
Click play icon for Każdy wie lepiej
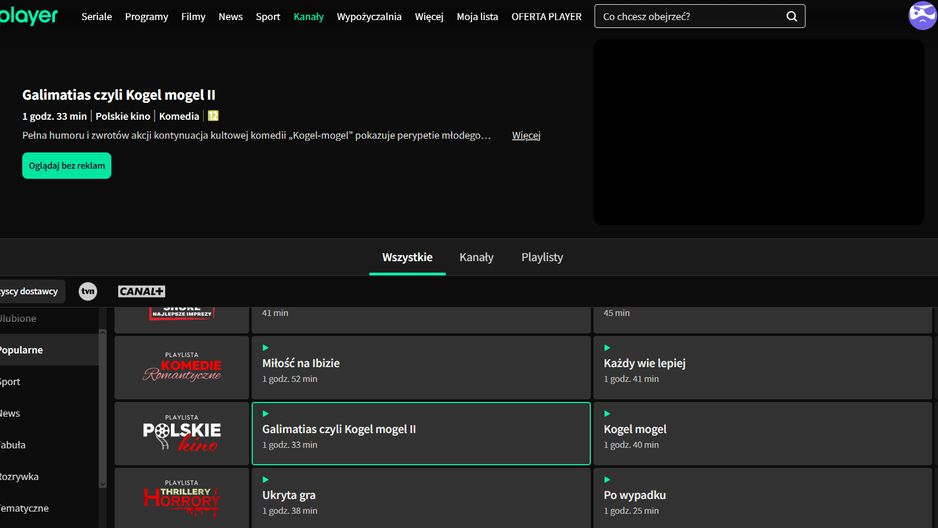[x=607, y=347]
